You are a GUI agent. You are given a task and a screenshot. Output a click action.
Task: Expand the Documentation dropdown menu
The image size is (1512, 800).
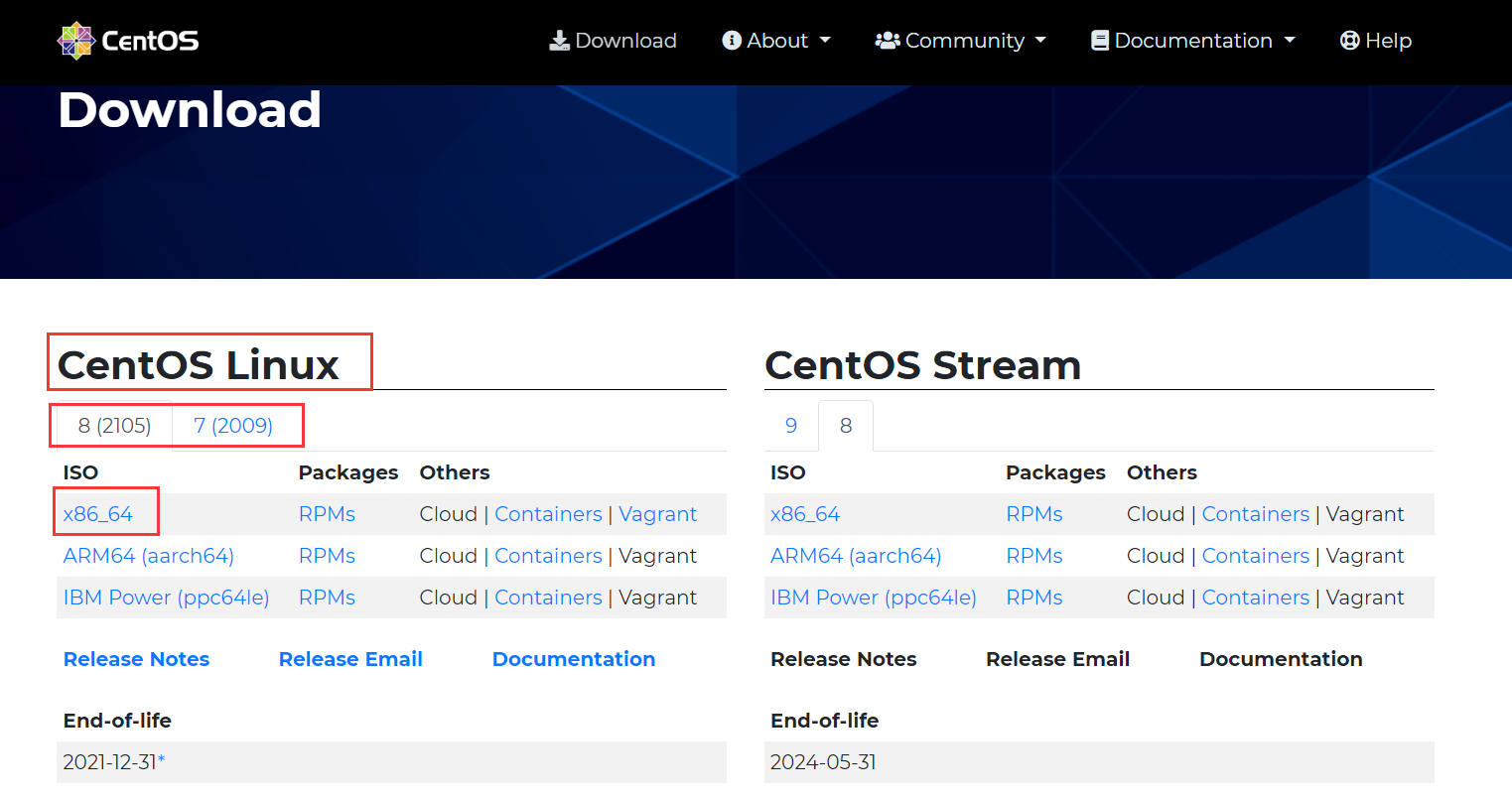pos(1193,41)
